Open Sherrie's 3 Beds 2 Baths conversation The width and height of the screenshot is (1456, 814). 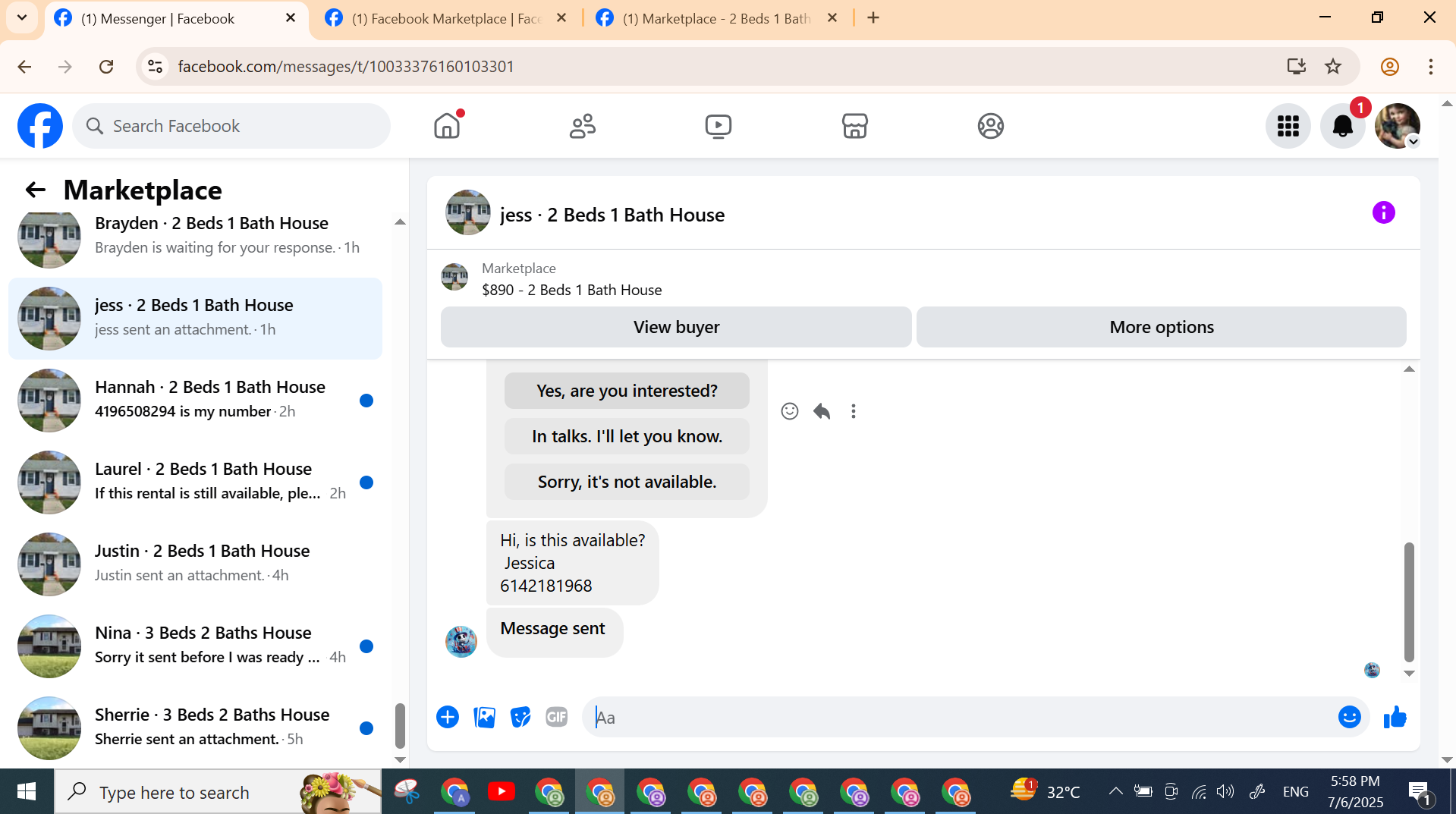tap(196, 728)
